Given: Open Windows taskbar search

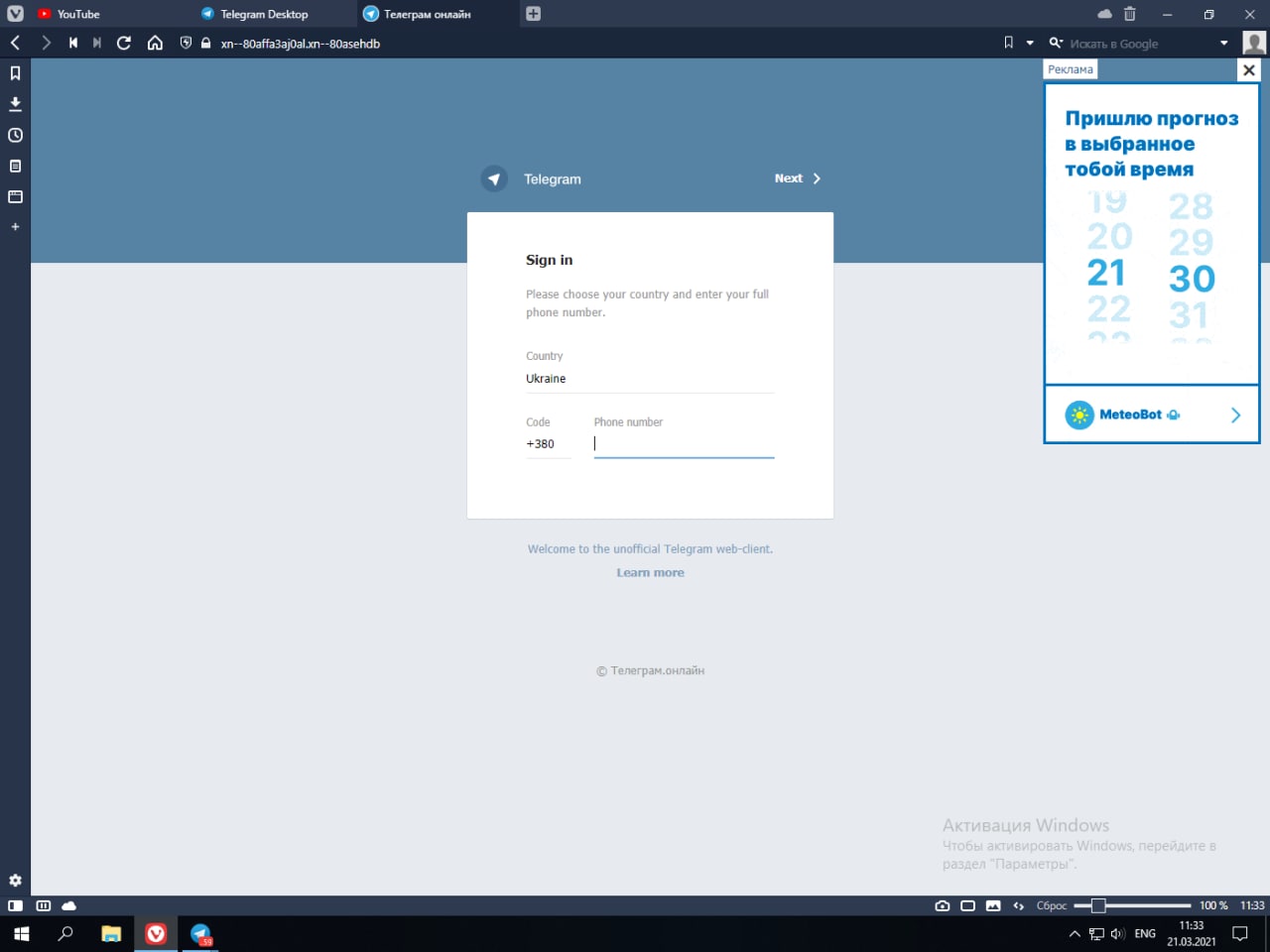Looking at the screenshot, I should [x=65, y=933].
